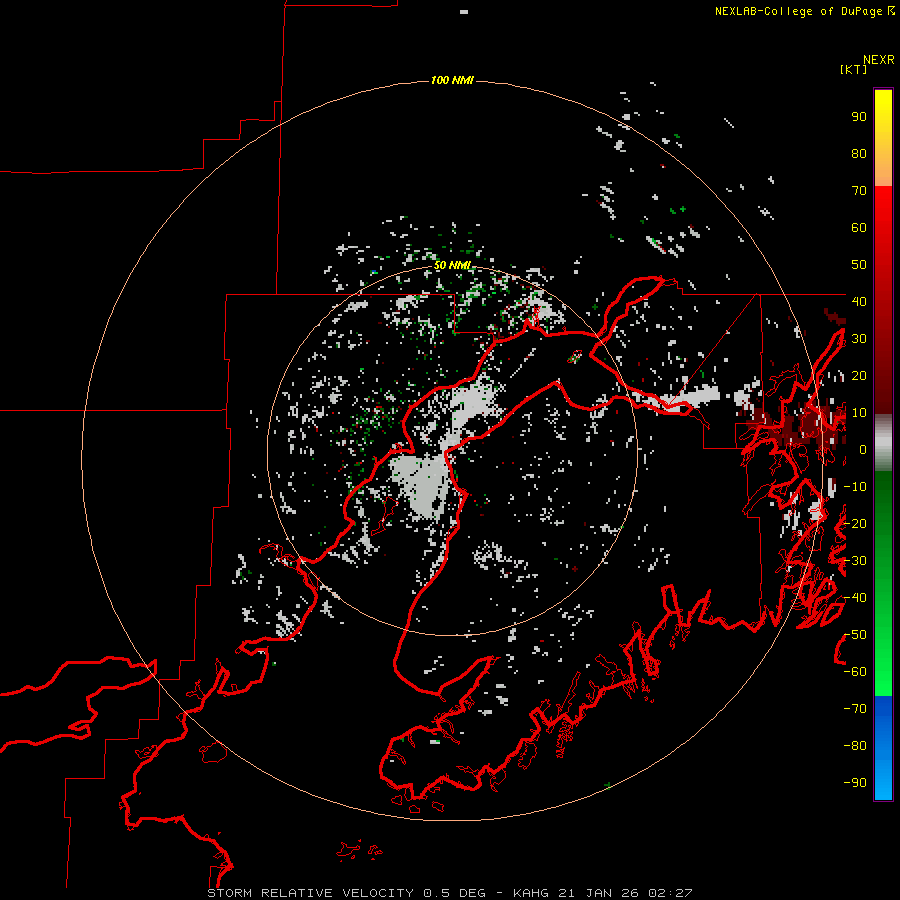
Task: Click the 30 knot scale value
Action: coord(859,339)
